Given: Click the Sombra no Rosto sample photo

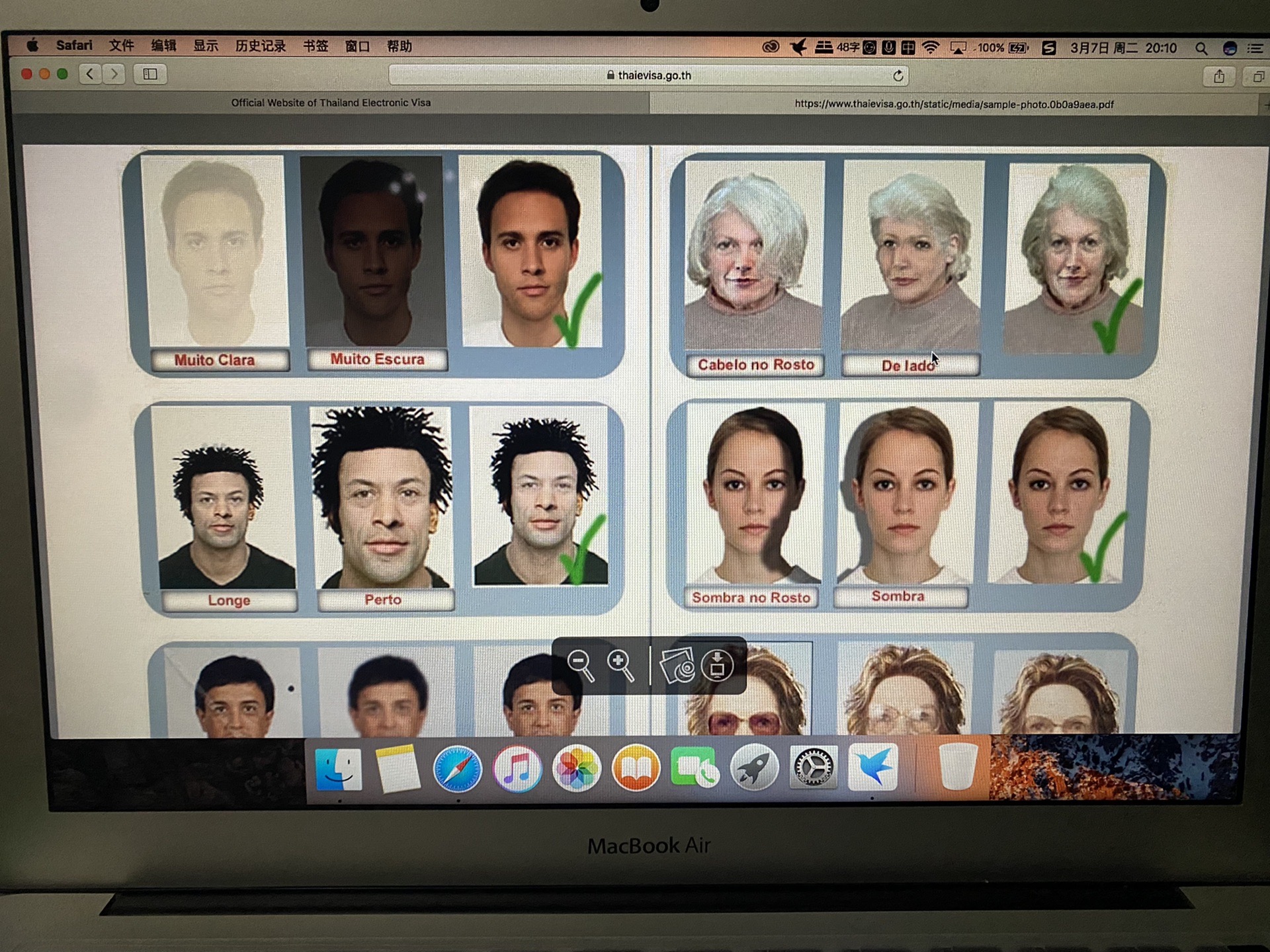Looking at the screenshot, I should click(755, 493).
